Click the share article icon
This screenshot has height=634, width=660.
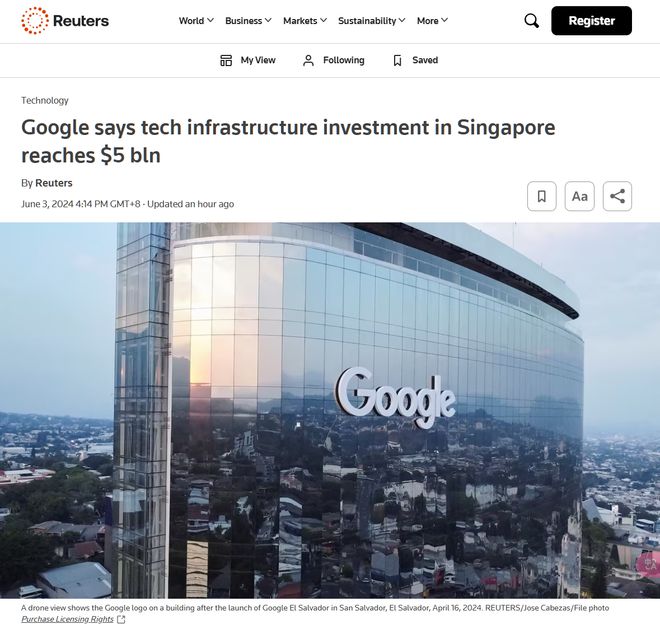[617, 196]
